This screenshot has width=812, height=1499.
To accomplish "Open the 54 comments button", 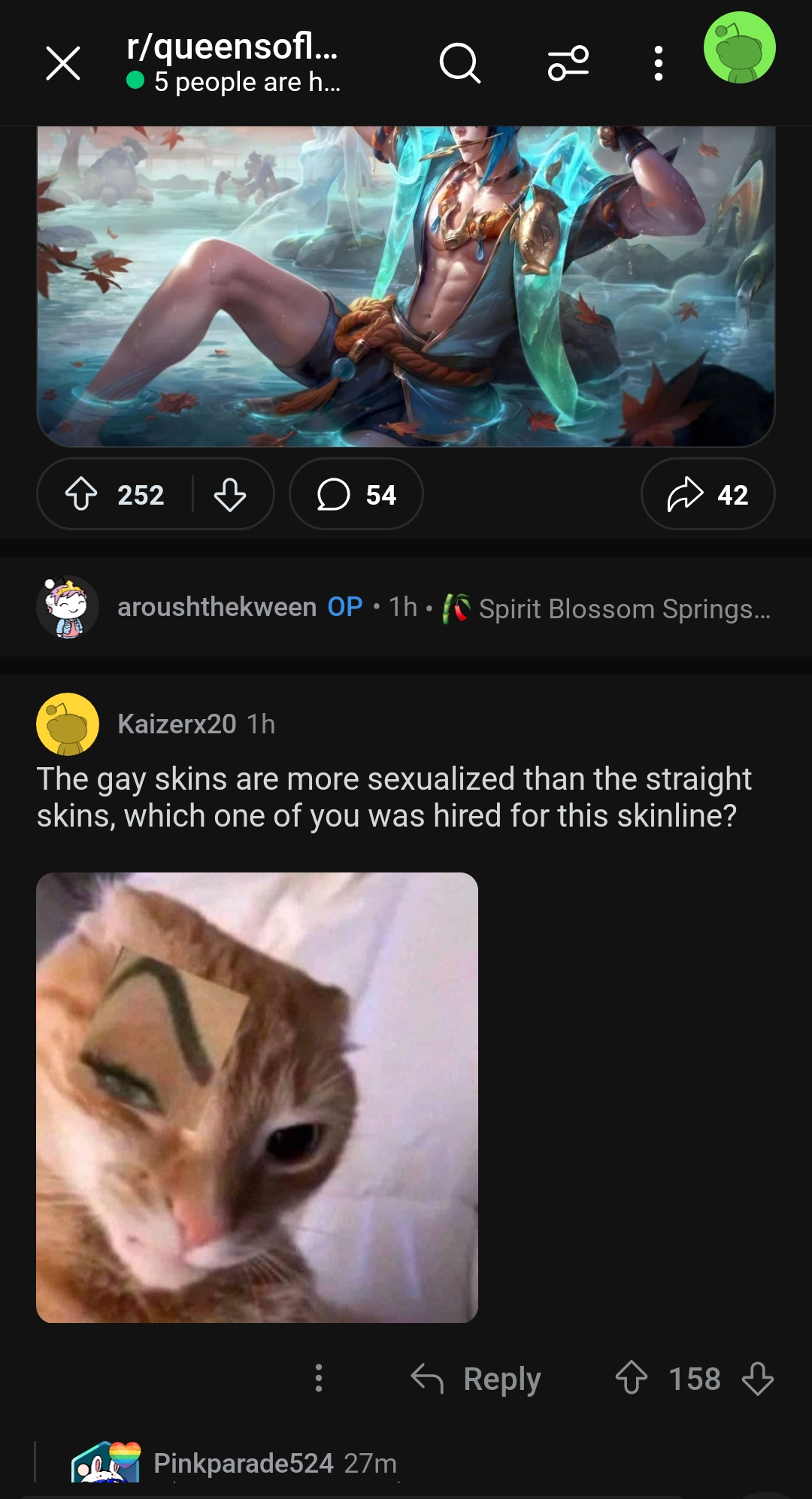I will (x=356, y=494).
